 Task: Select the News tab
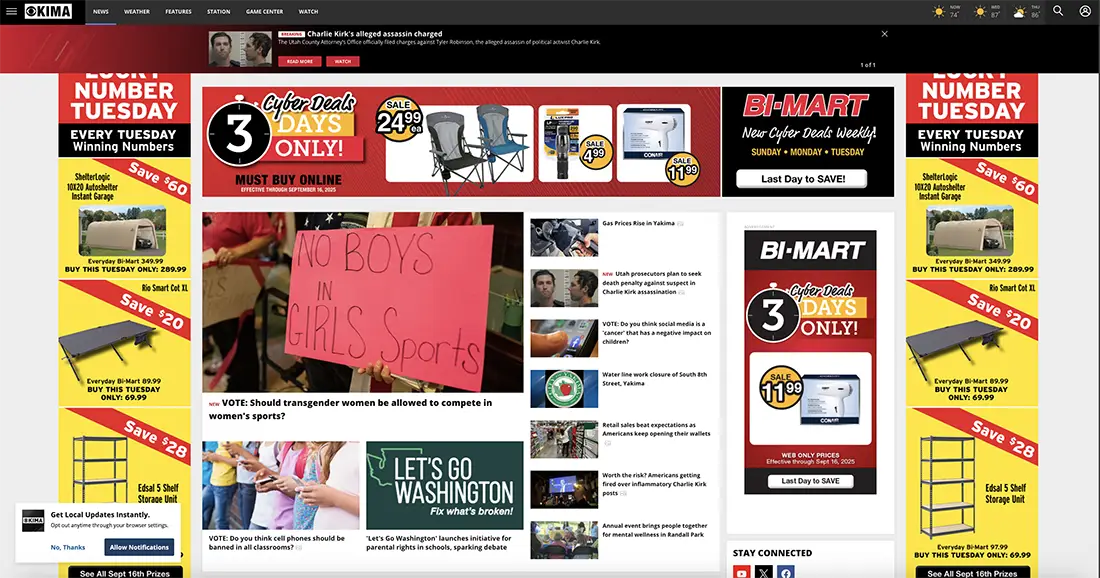(x=101, y=12)
